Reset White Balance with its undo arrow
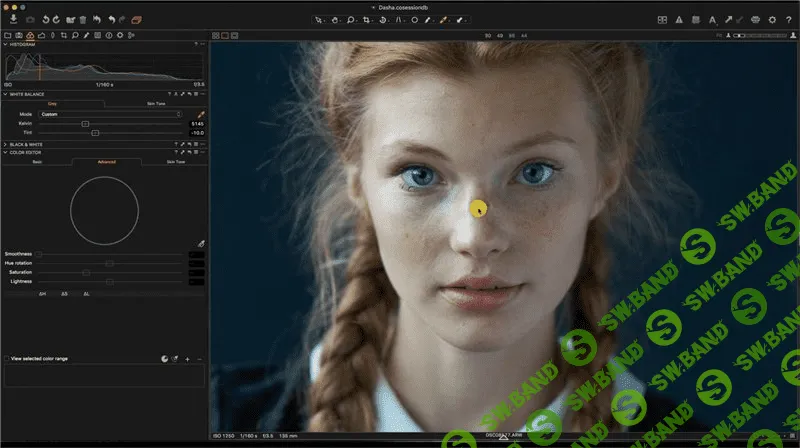Image resolution: width=800 pixels, height=448 pixels. [189, 94]
